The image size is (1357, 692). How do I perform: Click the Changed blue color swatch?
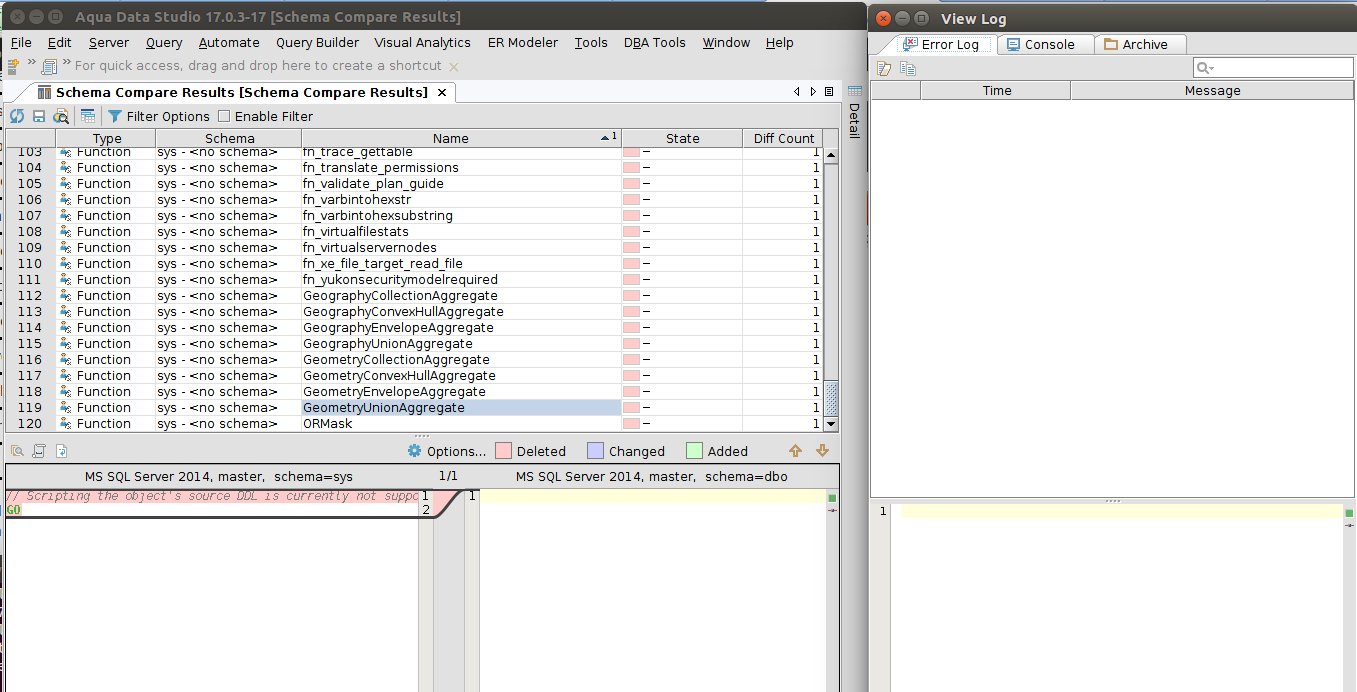(596, 451)
